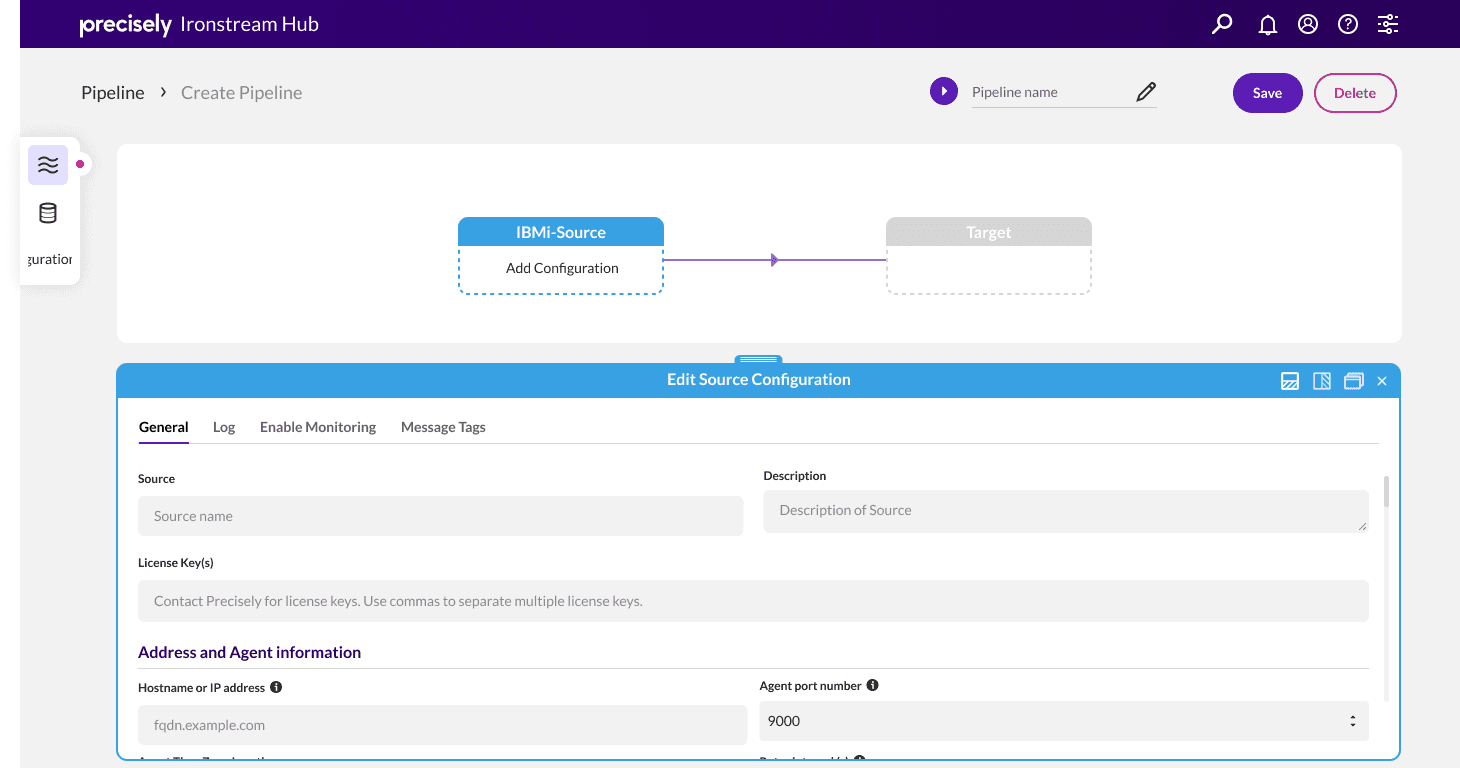Select the database icon in the sidebar
Image resolution: width=1460 pixels, height=768 pixels.
click(48, 213)
